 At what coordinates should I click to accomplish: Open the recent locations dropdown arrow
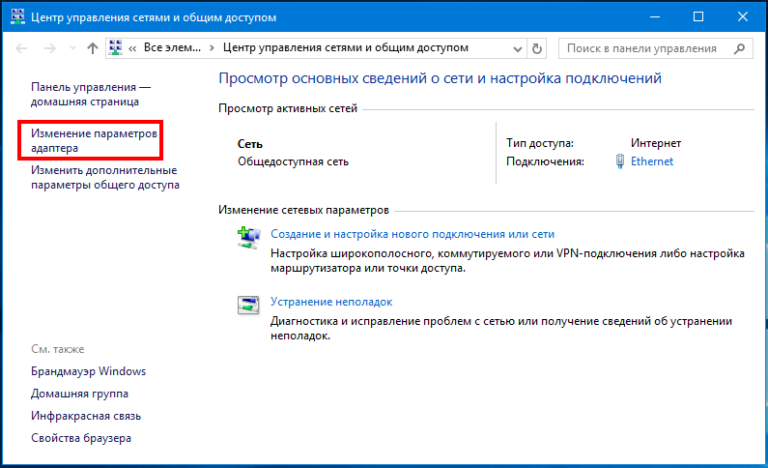click(71, 48)
